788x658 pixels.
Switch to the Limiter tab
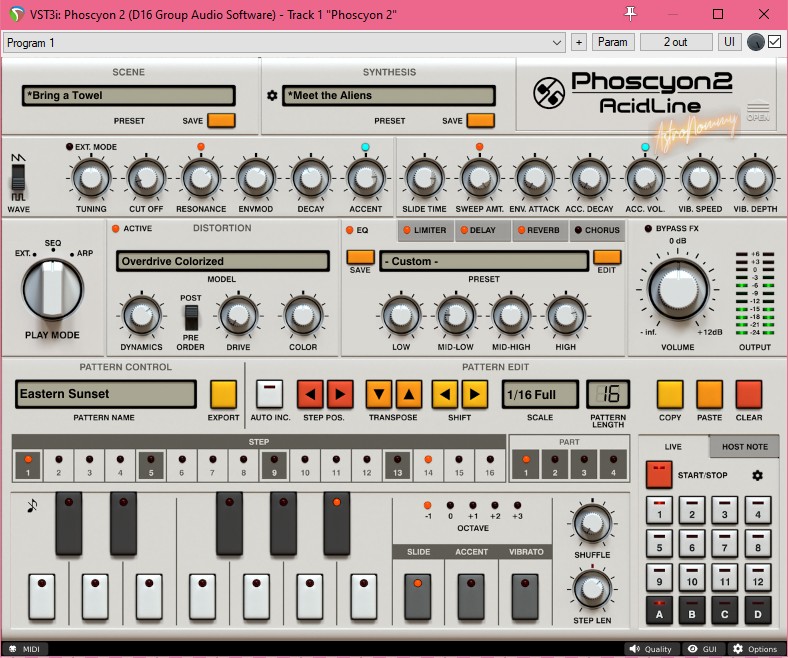[x=426, y=230]
